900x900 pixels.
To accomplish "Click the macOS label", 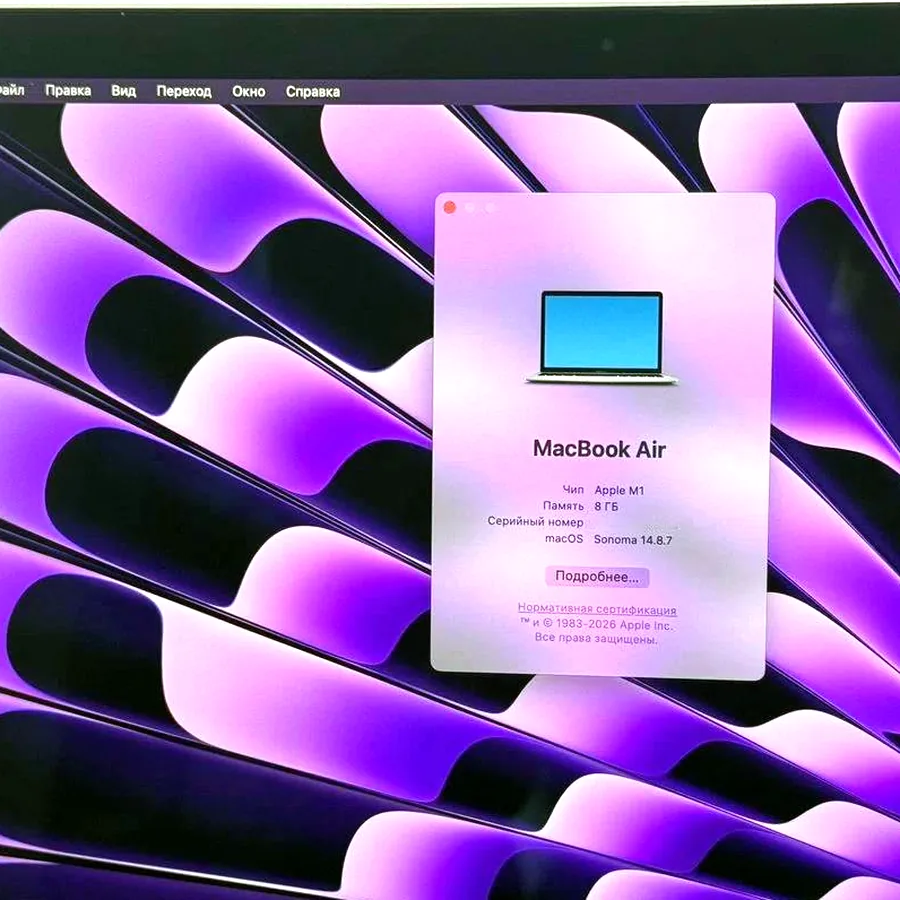I will [x=564, y=538].
